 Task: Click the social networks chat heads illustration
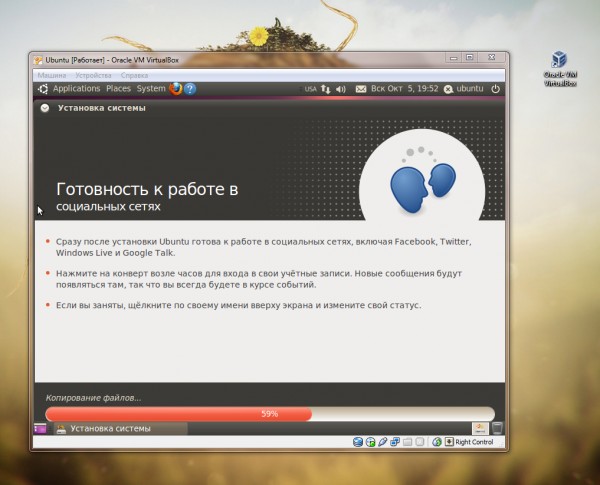tap(422, 178)
